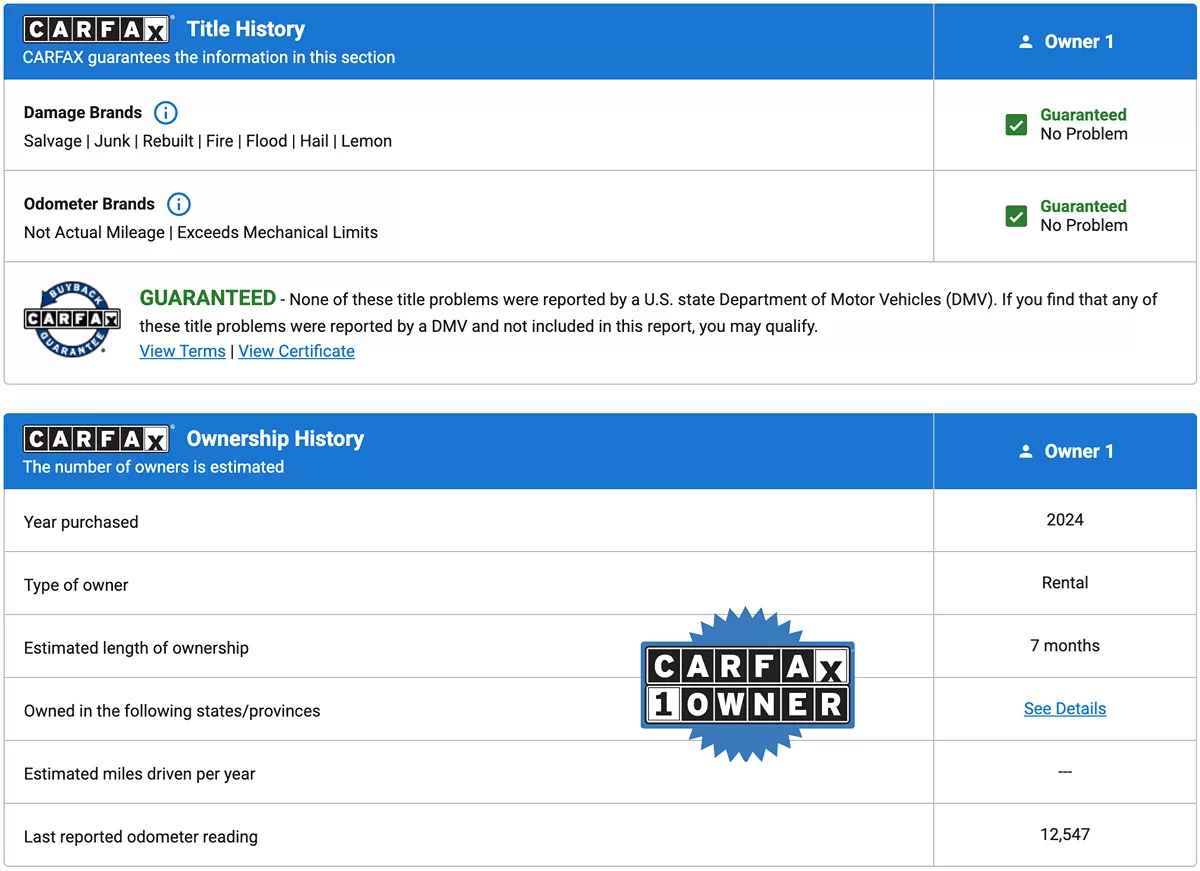Viewport: 1200px width, 871px height.
Task: Select the Title History section heading
Action: click(246, 29)
